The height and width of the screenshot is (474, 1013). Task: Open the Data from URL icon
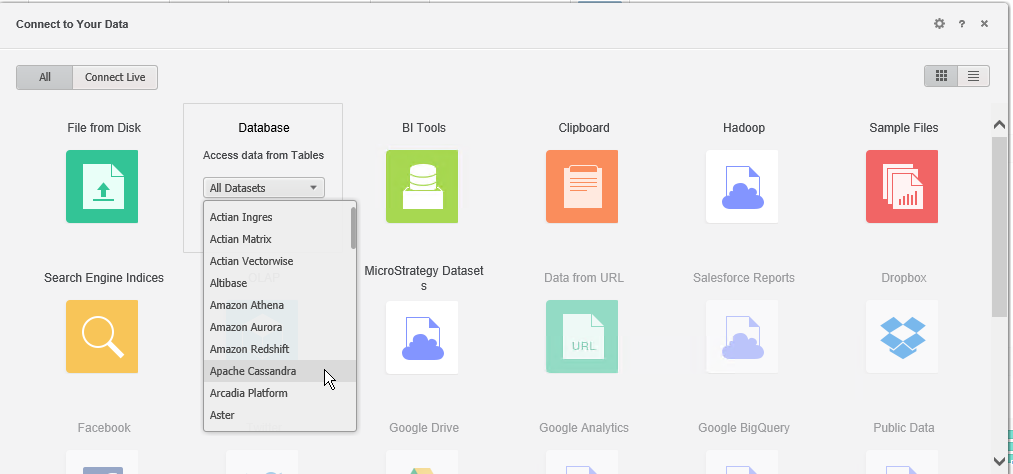[582, 336]
